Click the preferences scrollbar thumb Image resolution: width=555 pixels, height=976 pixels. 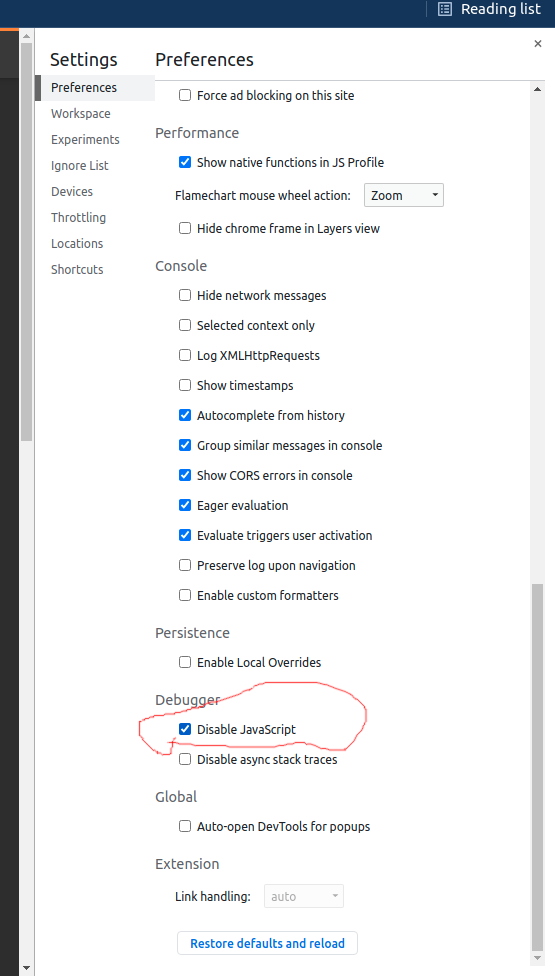(x=537, y=766)
